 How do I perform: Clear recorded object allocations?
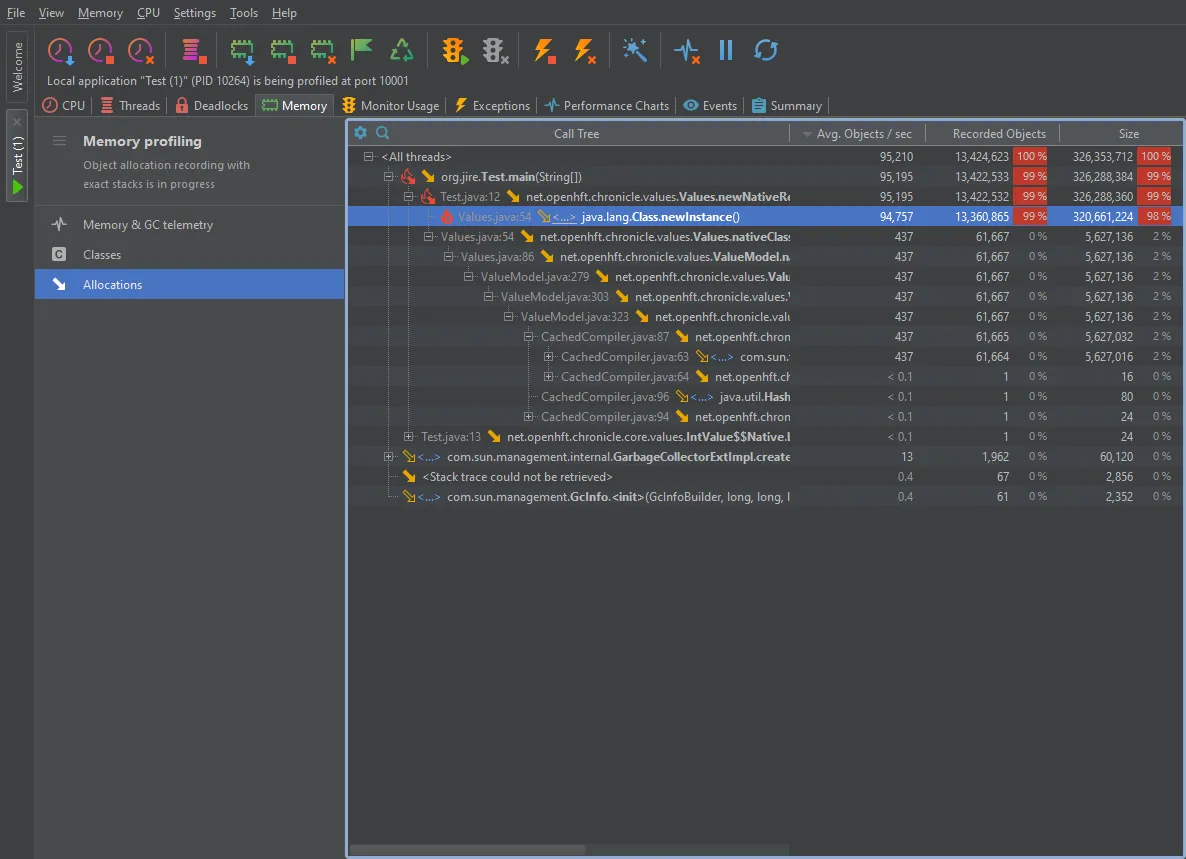click(322, 51)
